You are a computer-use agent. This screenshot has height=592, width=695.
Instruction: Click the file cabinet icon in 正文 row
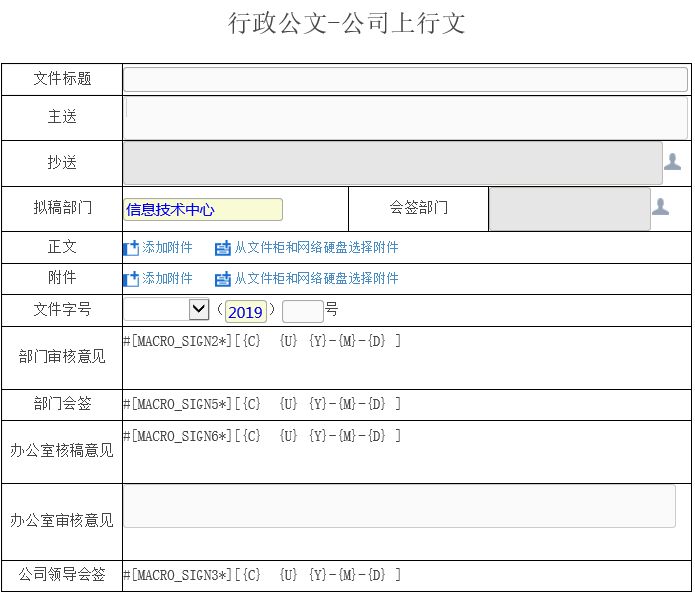pos(223,248)
